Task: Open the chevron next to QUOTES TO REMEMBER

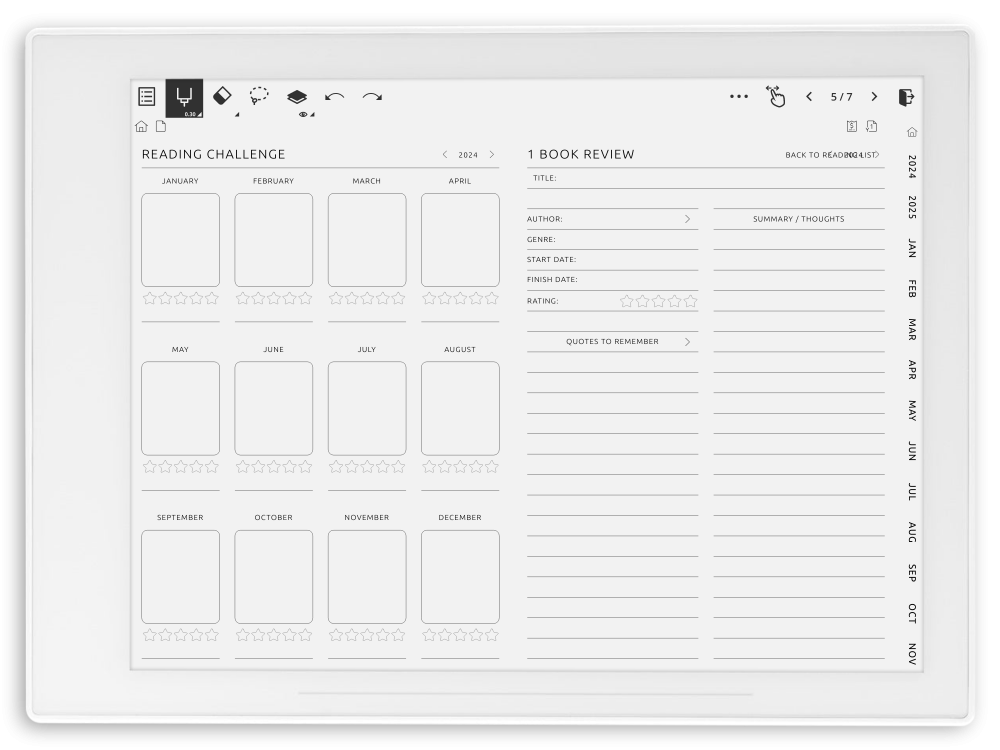Action: (x=687, y=342)
